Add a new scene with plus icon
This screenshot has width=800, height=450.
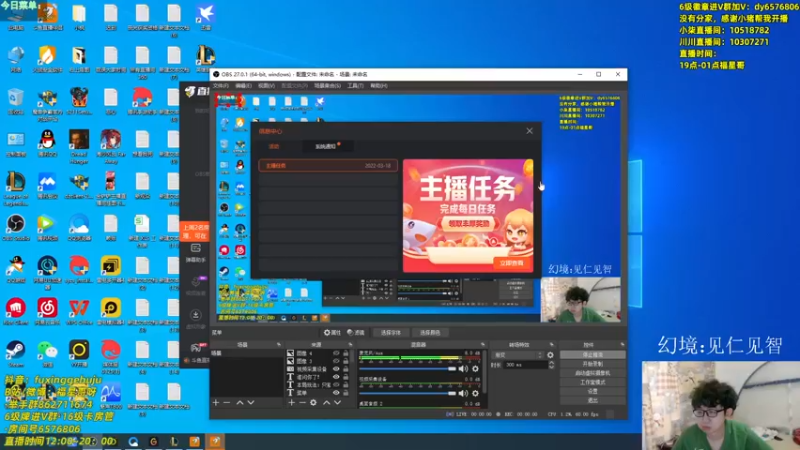pos(216,403)
